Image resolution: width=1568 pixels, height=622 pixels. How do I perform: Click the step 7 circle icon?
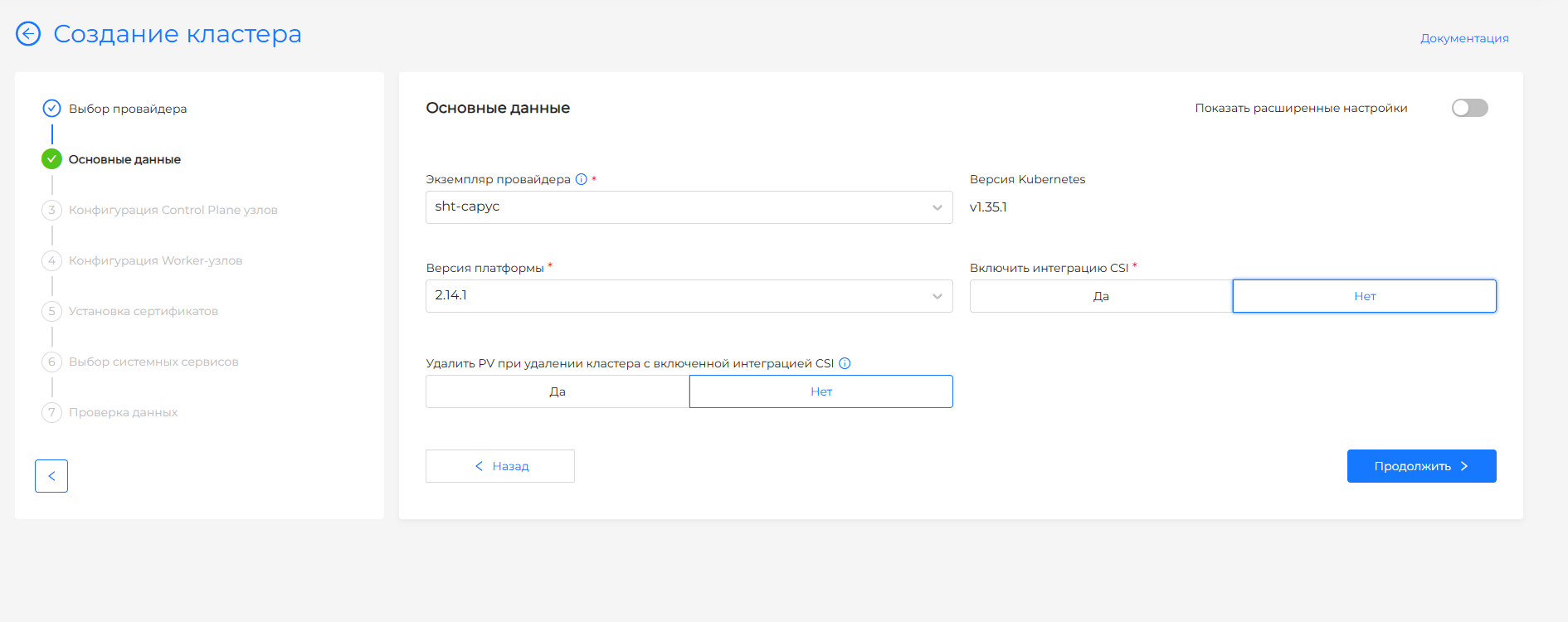pyautogui.click(x=51, y=412)
